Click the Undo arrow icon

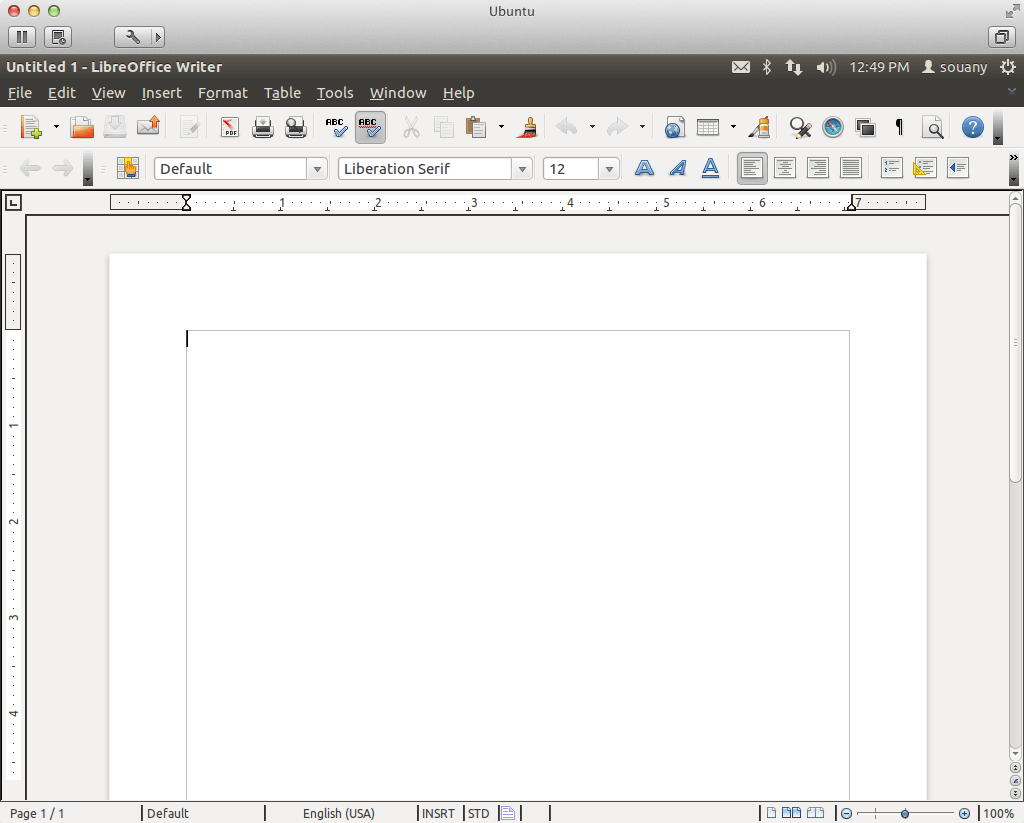pyautogui.click(x=566, y=127)
